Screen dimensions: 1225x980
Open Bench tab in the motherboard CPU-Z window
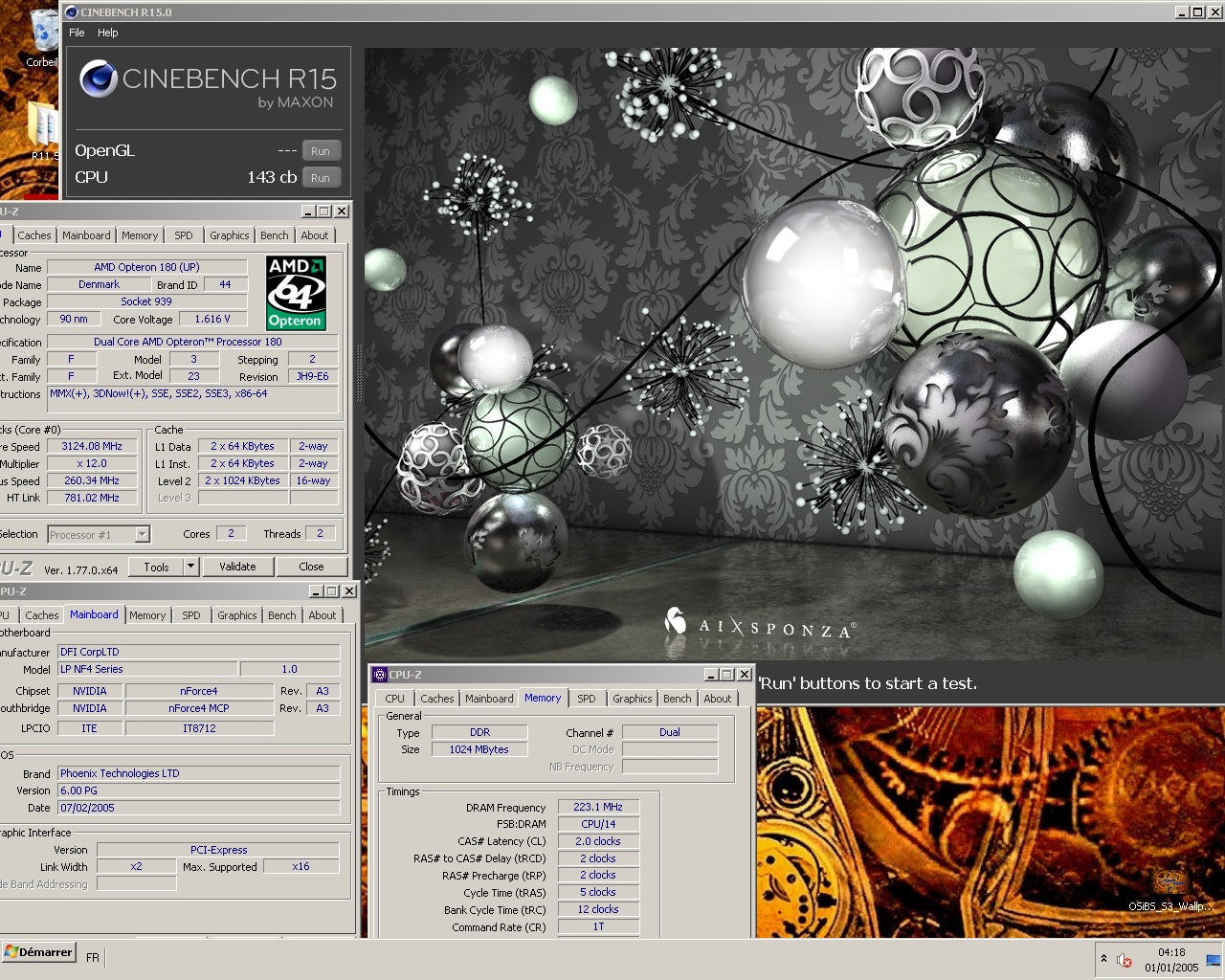282,615
